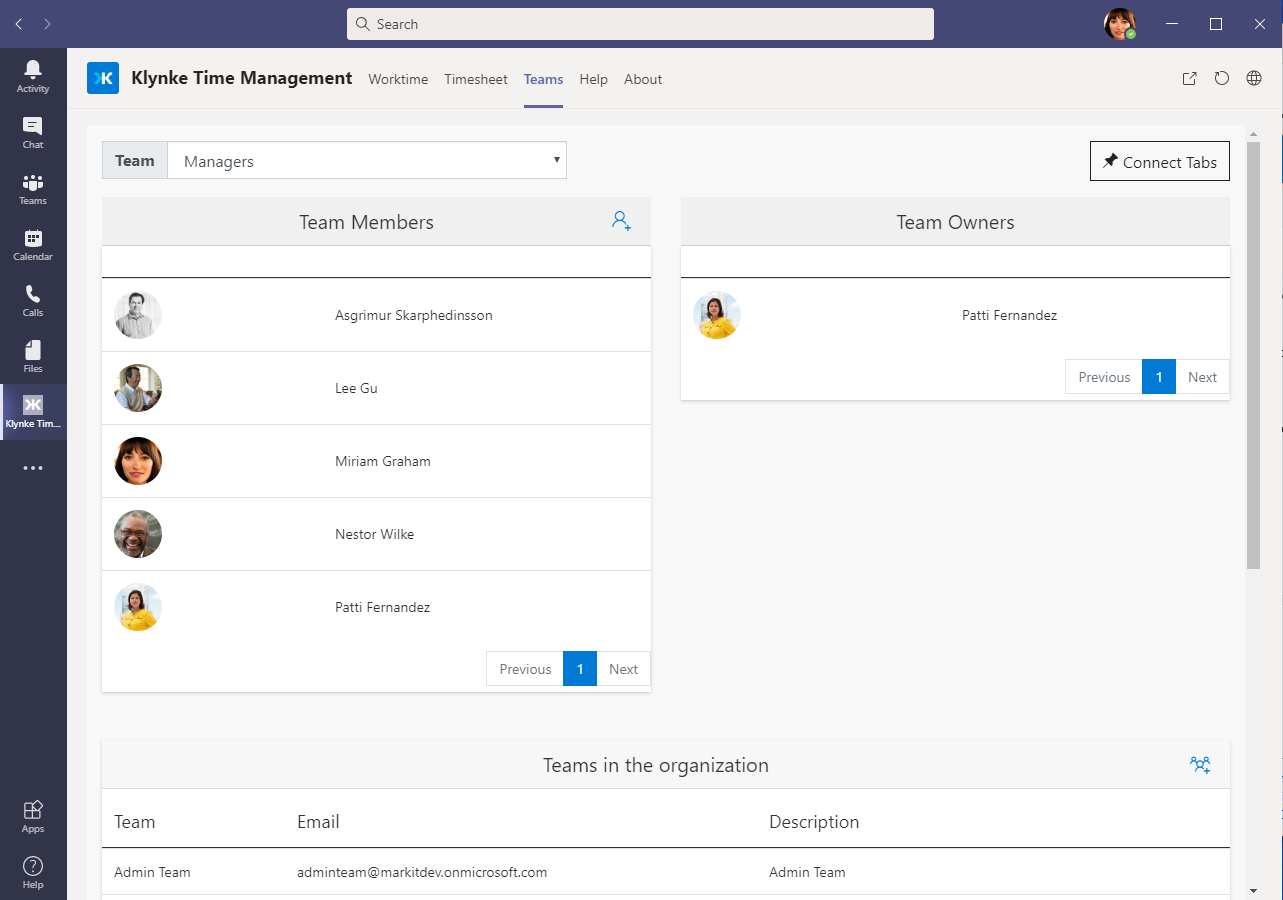The height and width of the screenshot is (900, 1283).
Task: Switch to the Worktime tab
Action: click(398, 79)
